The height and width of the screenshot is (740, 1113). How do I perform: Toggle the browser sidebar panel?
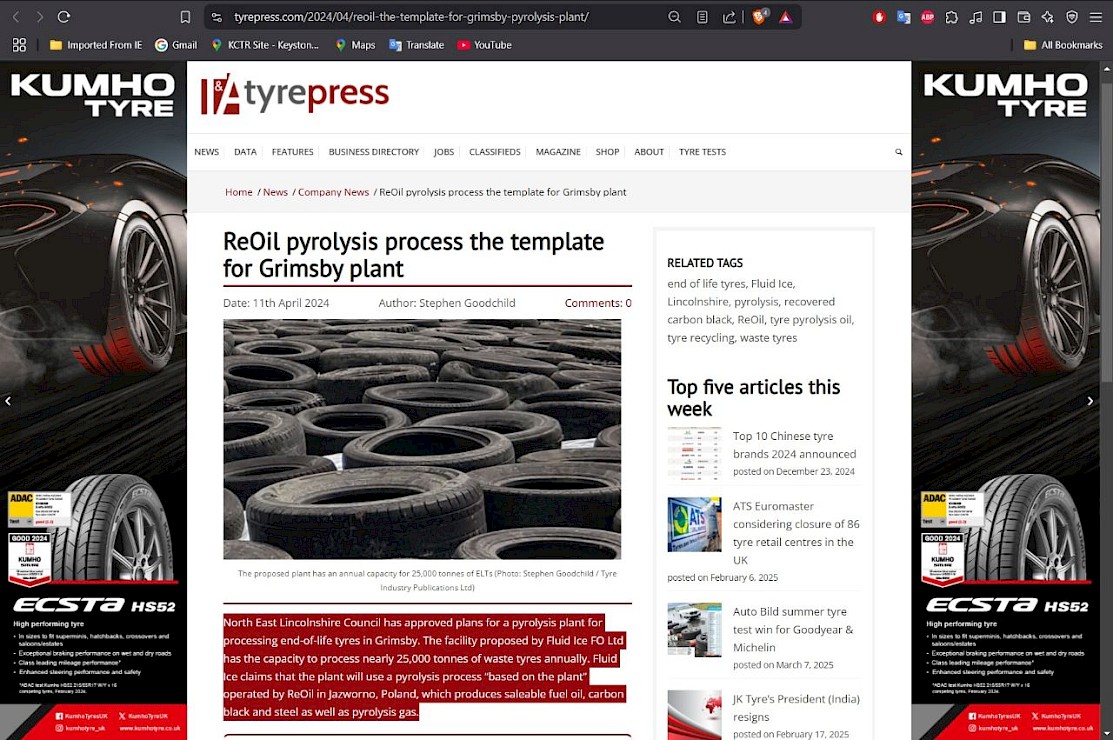pyautogui.click(x=999, y=17)
